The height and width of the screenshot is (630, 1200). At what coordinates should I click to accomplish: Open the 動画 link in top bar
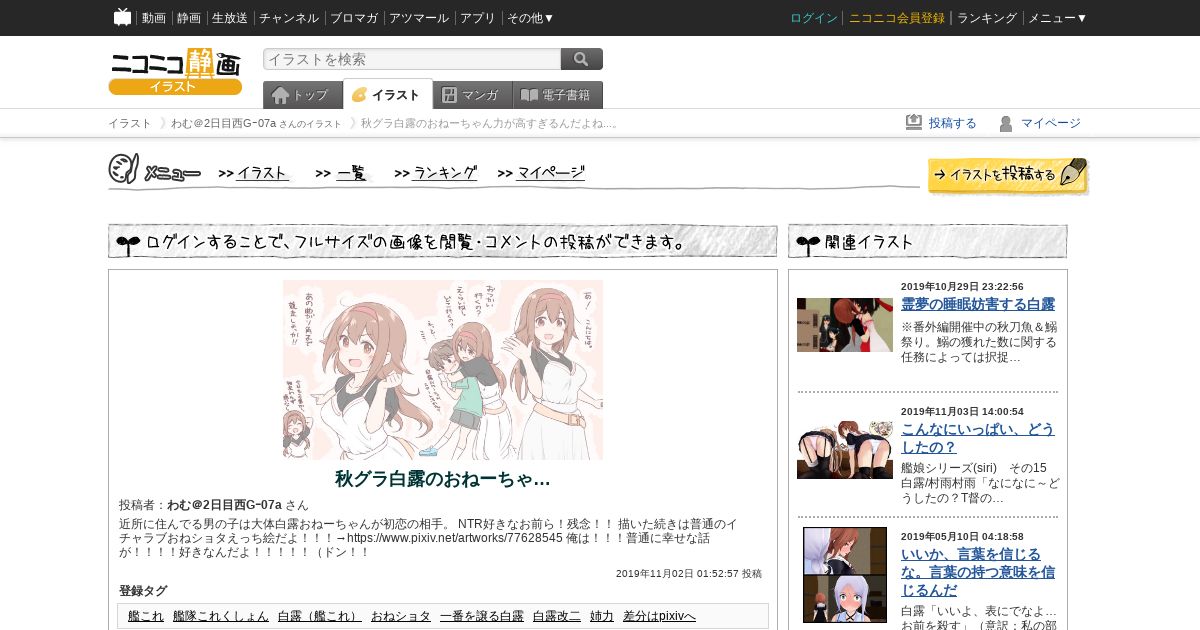pos(154,18)
